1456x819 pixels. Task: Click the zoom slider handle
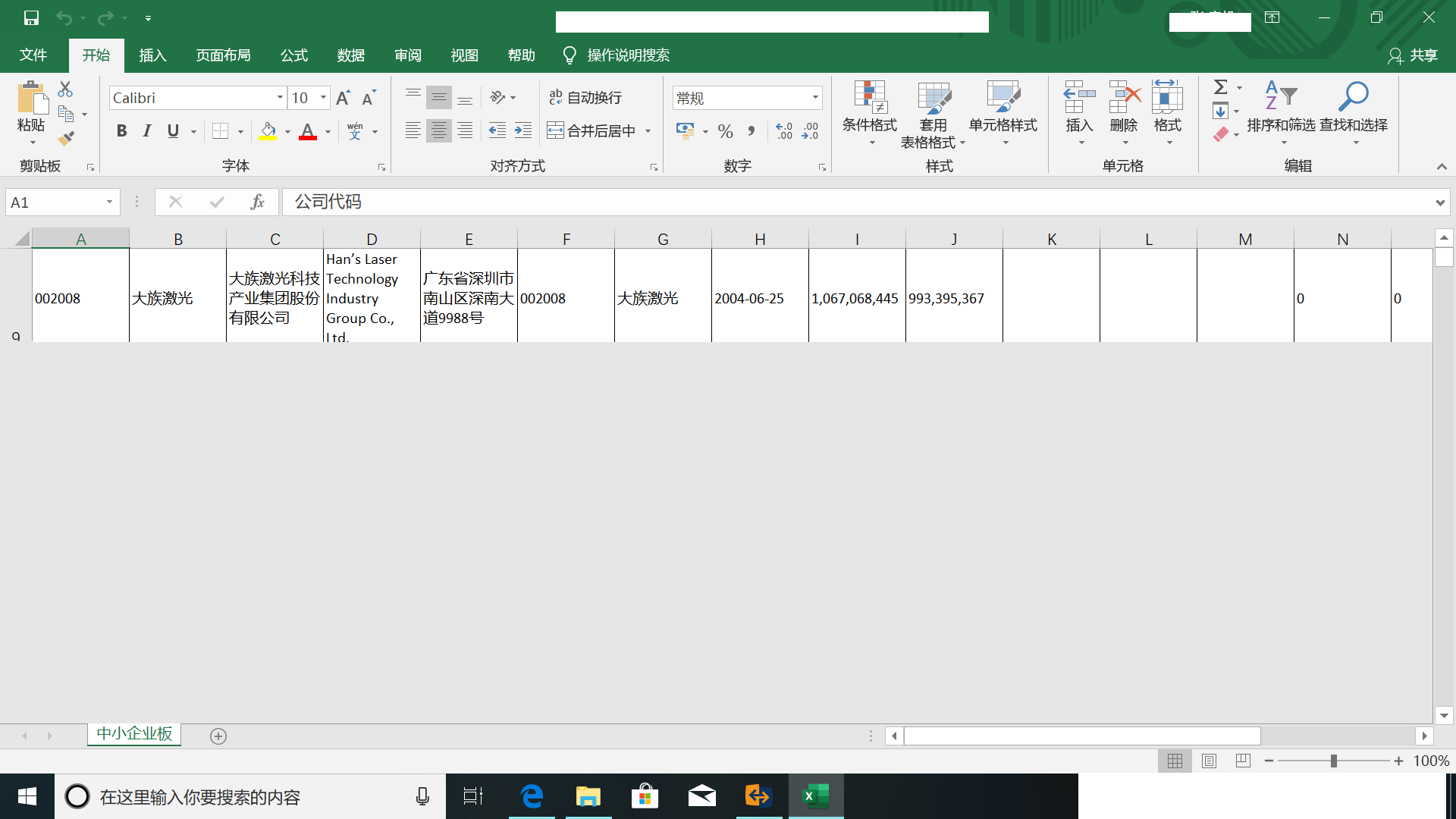(x=1333, y=761)
